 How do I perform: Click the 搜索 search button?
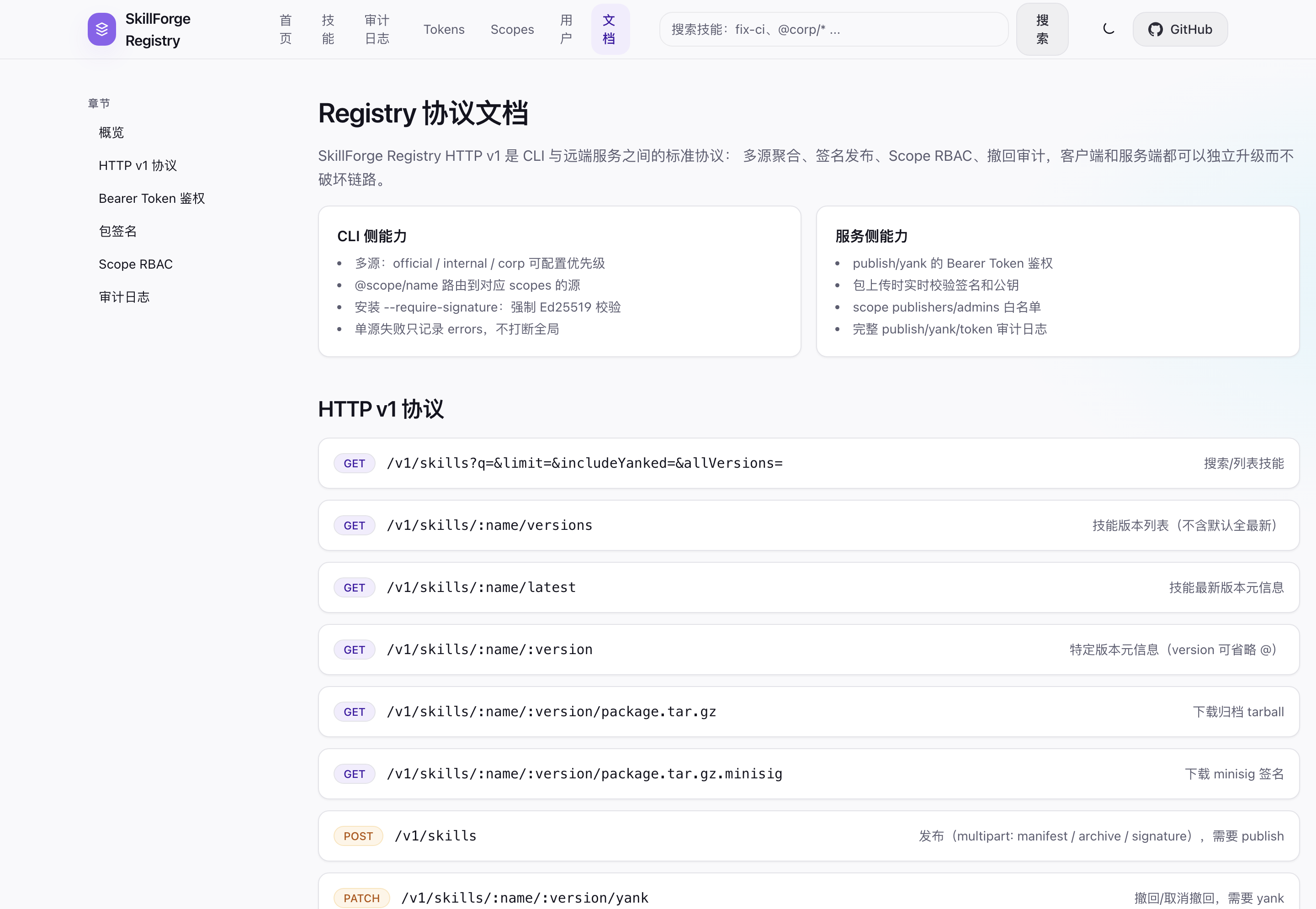[1042, 29]
